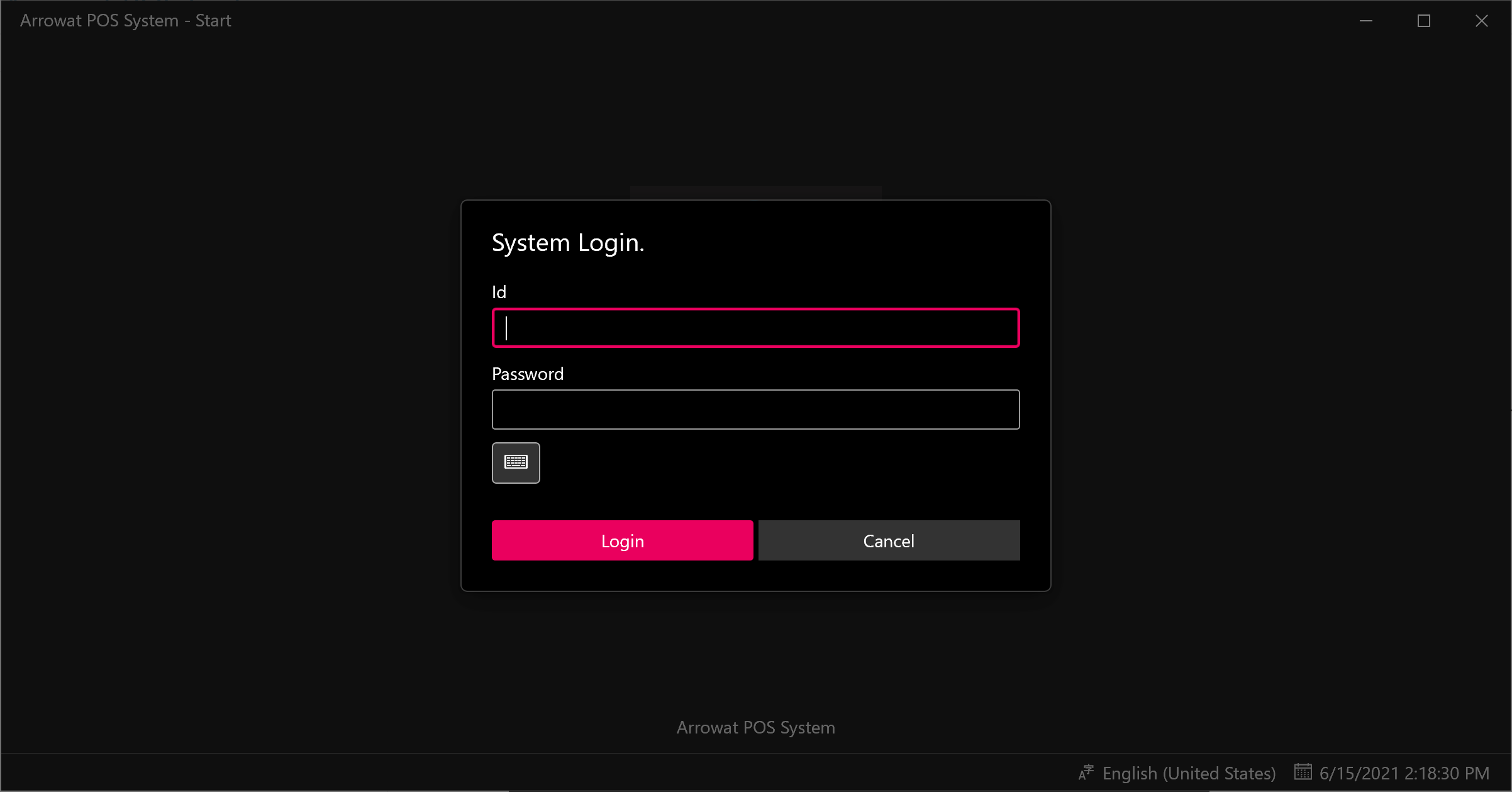Click the 6/15/2021 2:18:30 PM date text

[x=1404, y=773]
